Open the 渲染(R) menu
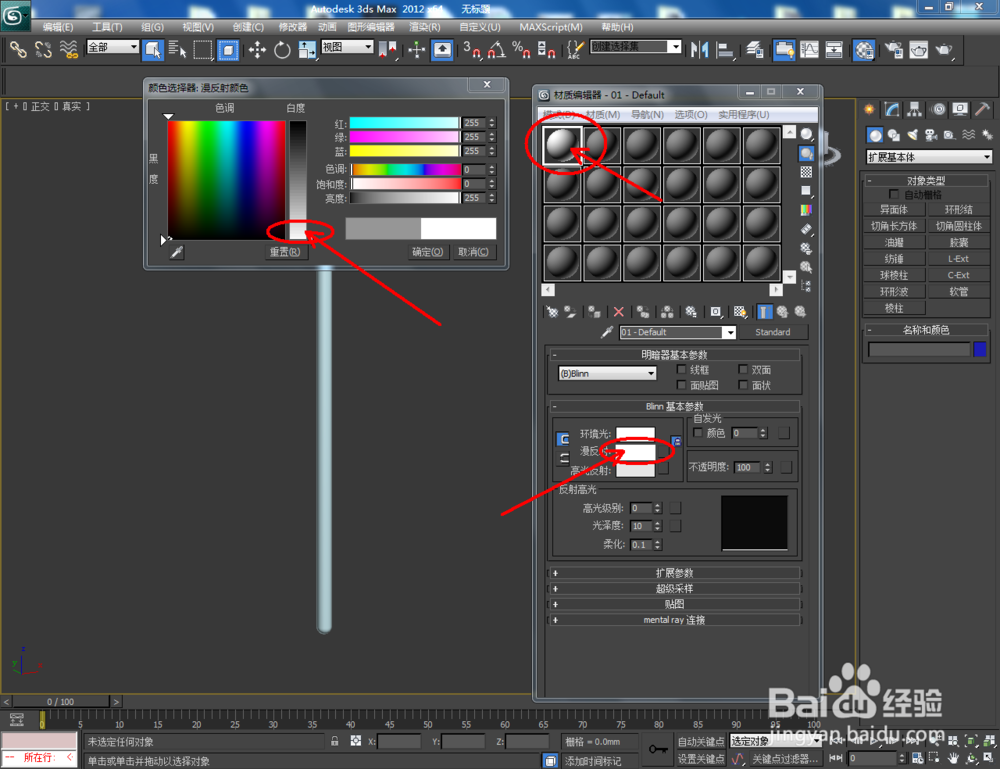 point(425,27)
